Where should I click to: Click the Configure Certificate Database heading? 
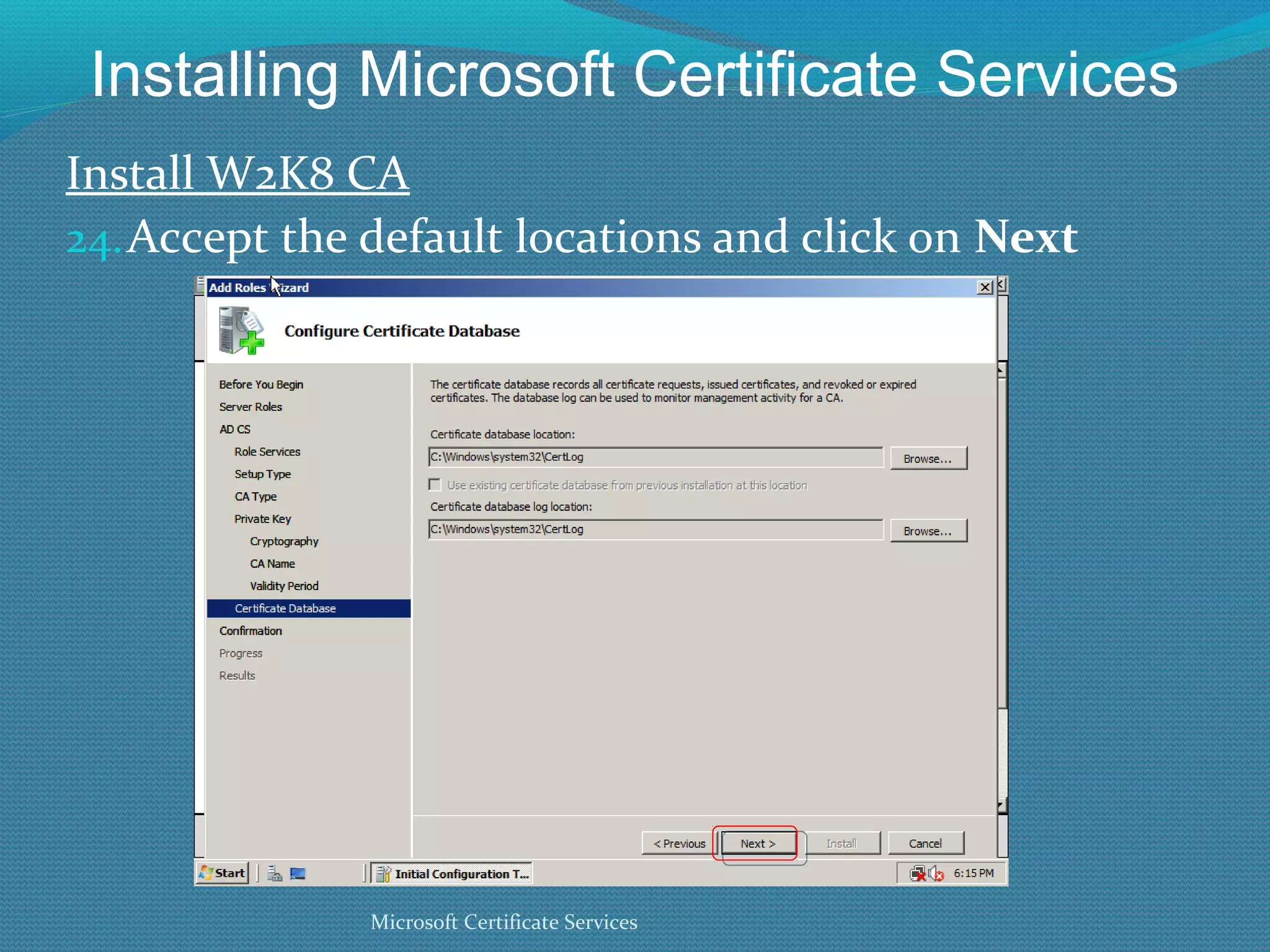pyautogui.click(x=402, y=331)
